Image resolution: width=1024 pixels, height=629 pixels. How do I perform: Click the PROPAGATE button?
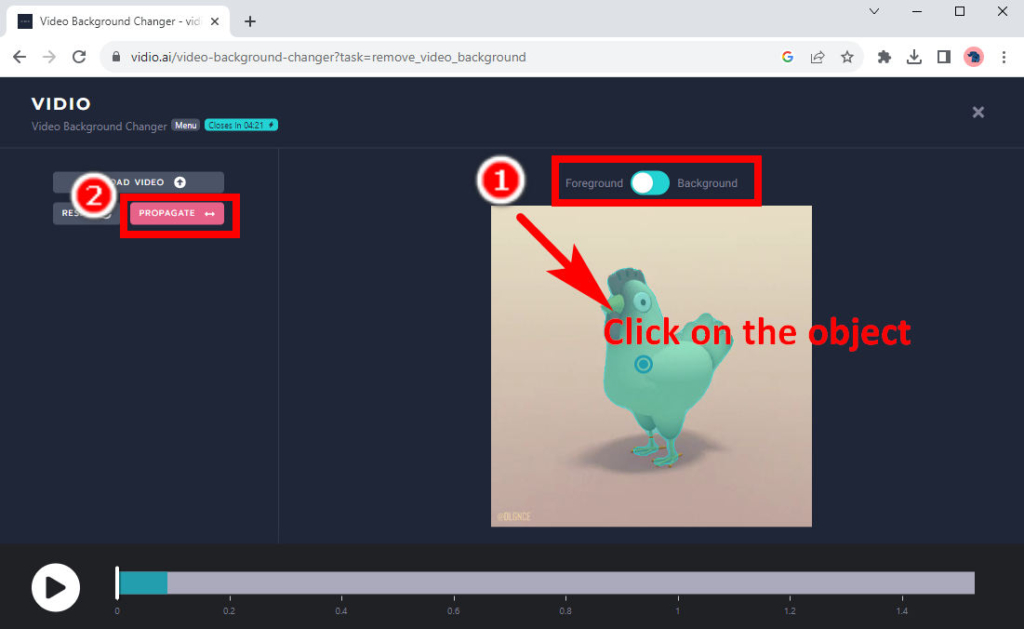tap(178, 213)
